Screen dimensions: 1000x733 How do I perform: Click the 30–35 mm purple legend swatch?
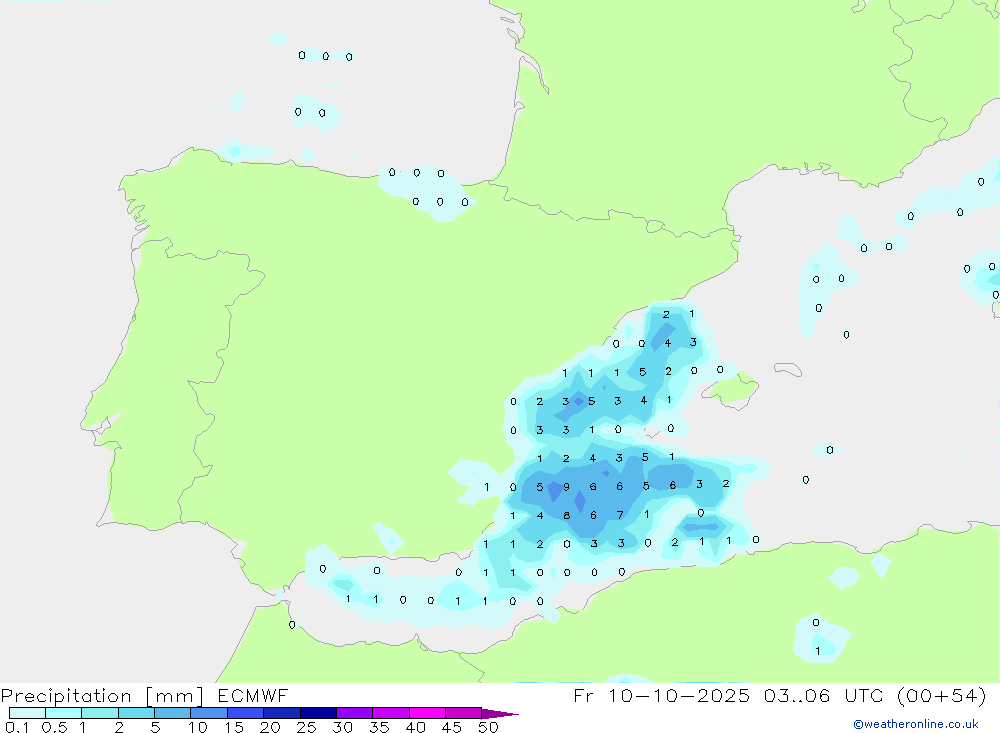pyautogui.click(x=354, y=713)
